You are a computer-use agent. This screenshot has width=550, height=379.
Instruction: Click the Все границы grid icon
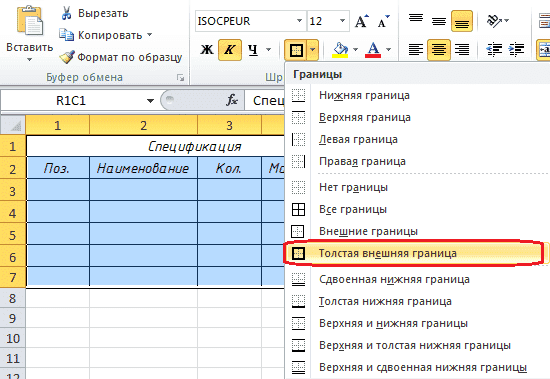pyautogui.click(x=299, y=210)
